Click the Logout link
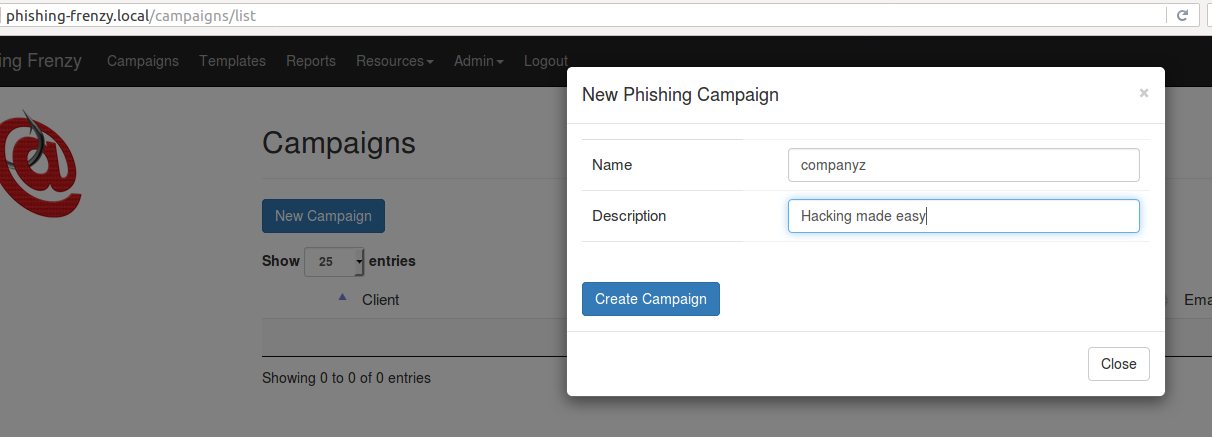Image resolution: width=1212 pixels, height=437 pixels. coord(546,61)
